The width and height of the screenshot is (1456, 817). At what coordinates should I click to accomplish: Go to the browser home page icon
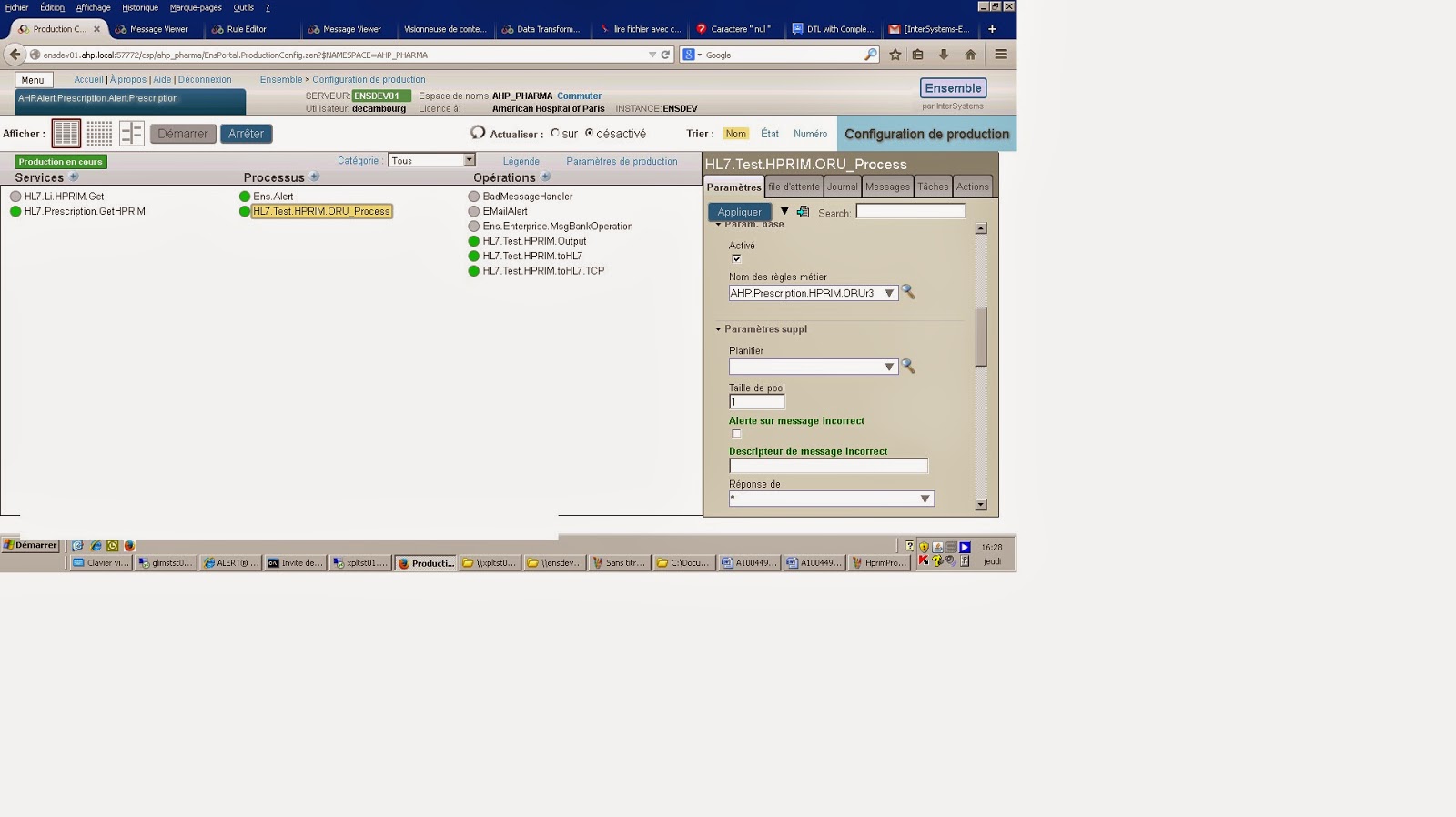point(971,55)
